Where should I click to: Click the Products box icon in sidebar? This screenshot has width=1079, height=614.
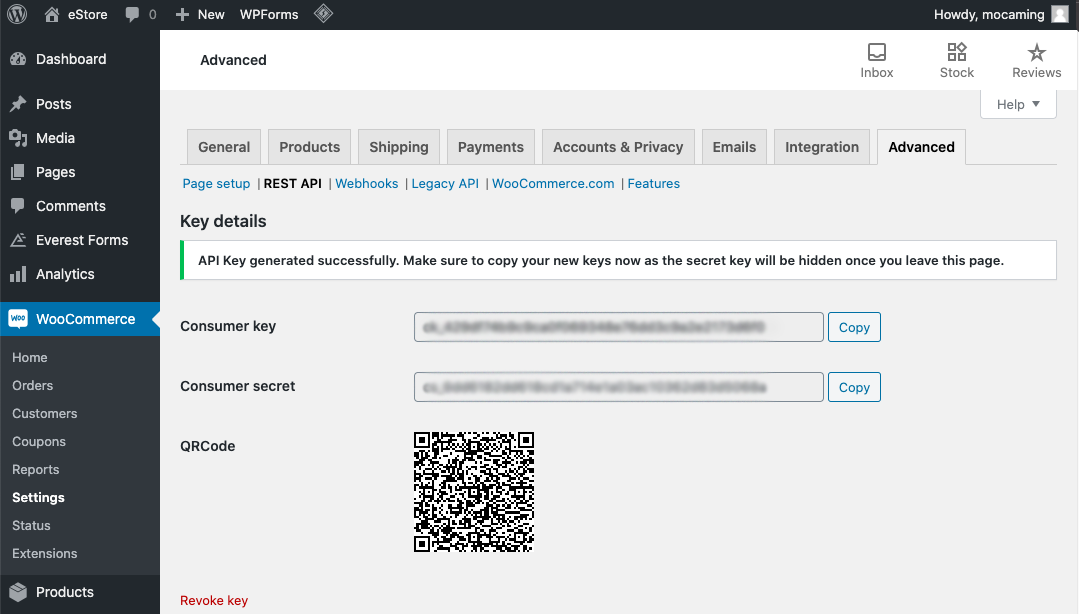[19, 592]
